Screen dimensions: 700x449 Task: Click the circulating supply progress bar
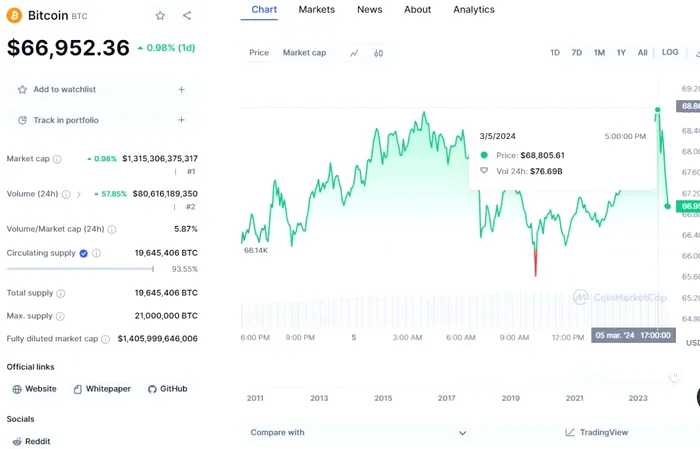coord(80,269)
